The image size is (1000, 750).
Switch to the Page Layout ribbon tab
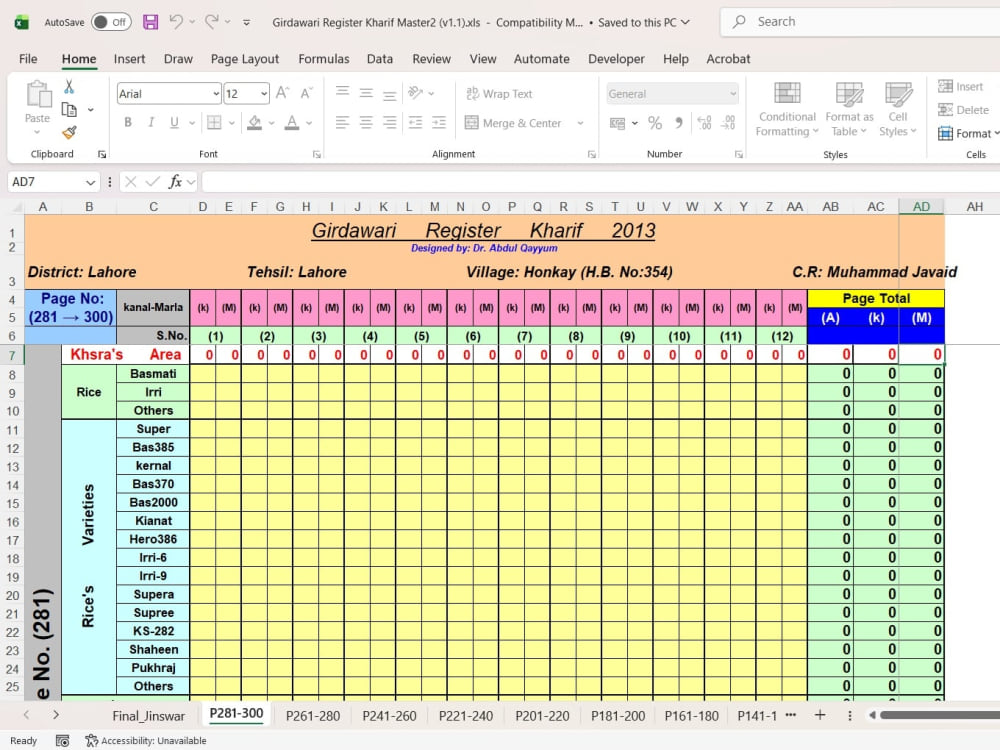245,59
